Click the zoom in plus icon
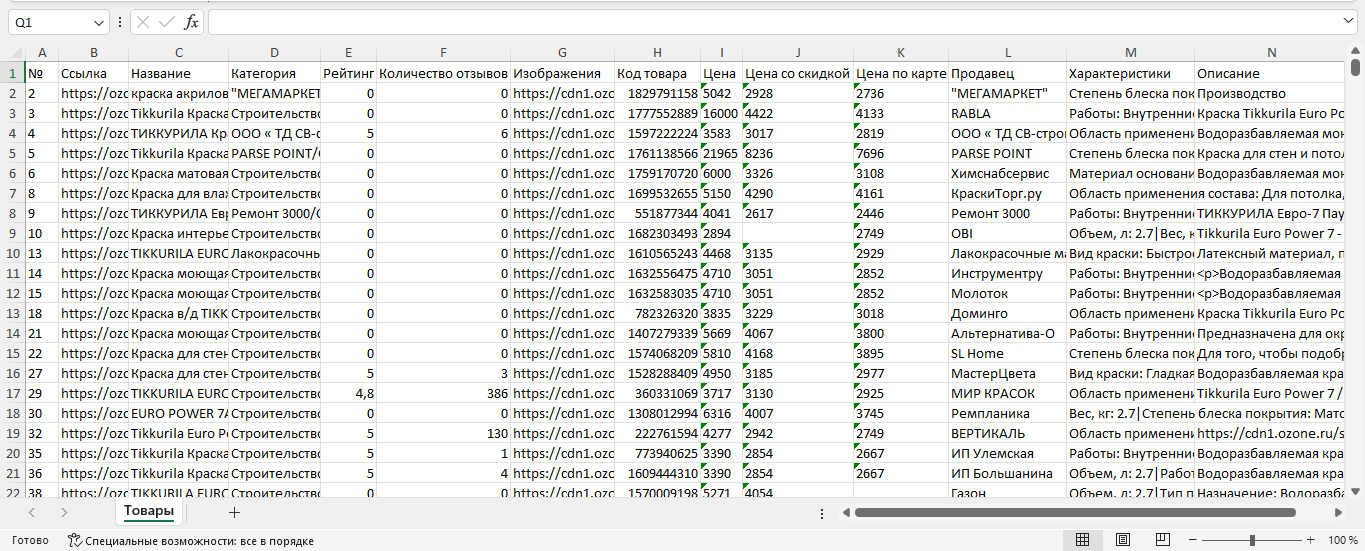The image size is (1365, 551). (x=1311, y=540)
